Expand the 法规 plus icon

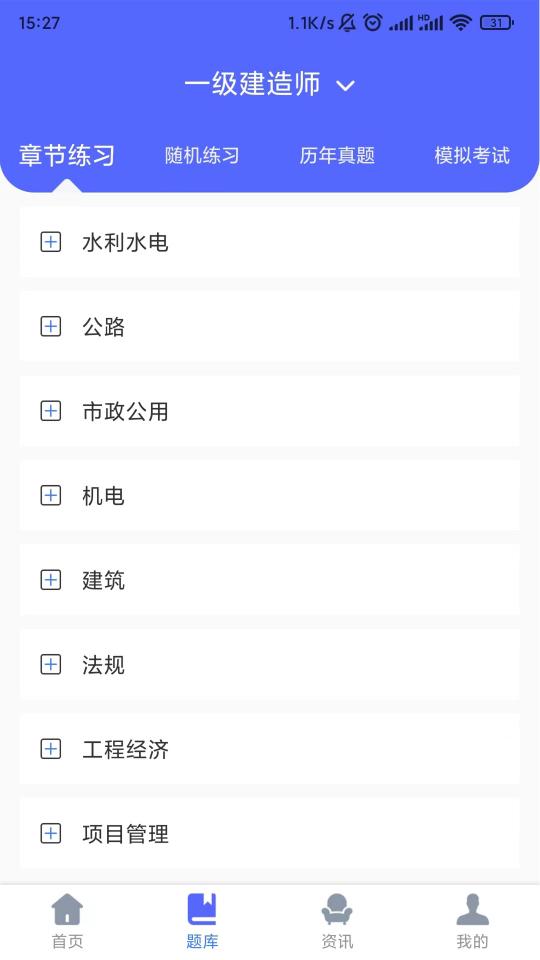51,664
